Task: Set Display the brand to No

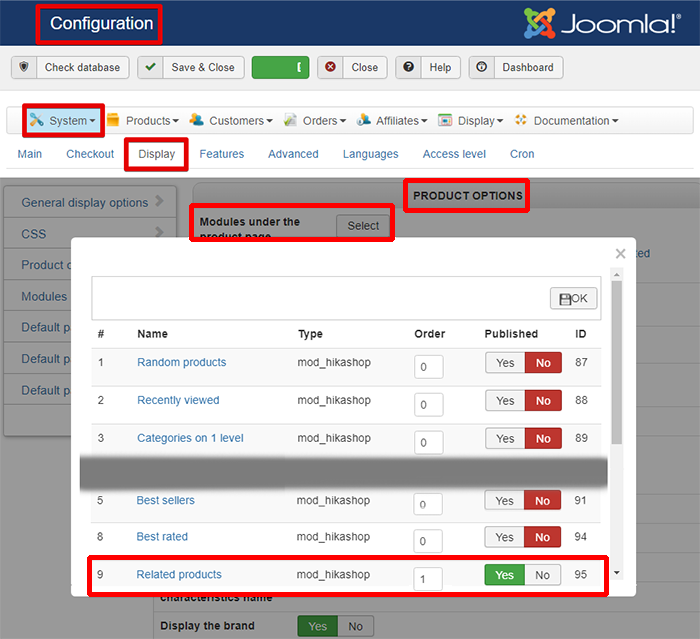Action: coord(355,626)
